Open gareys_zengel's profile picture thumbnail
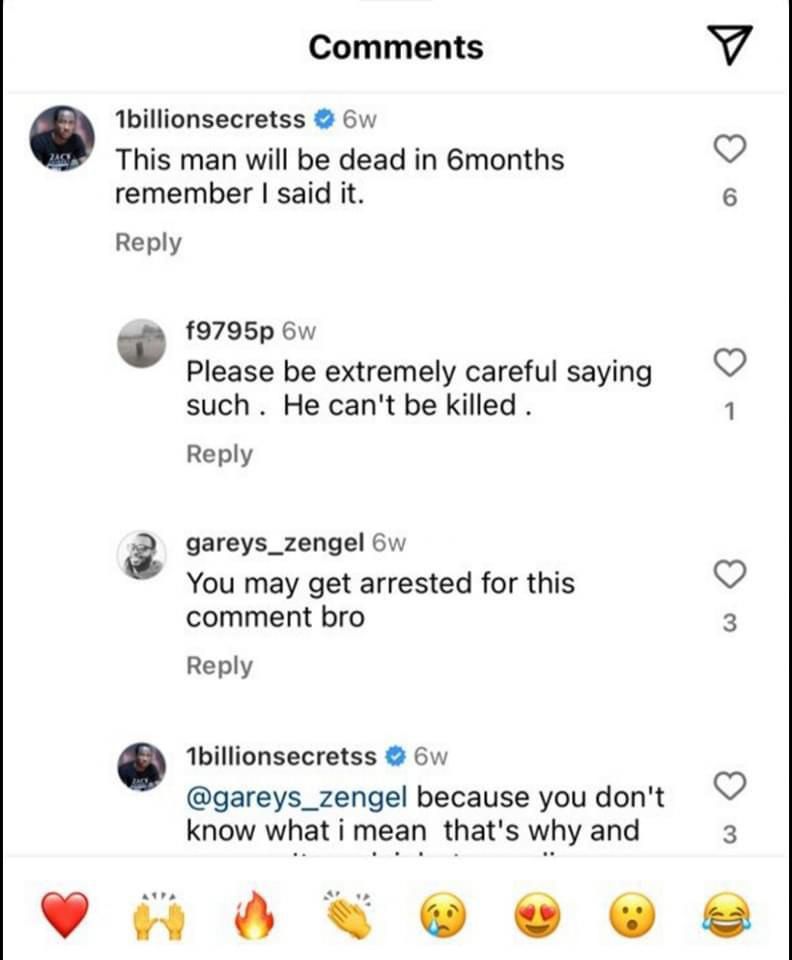 click(140, 553)
